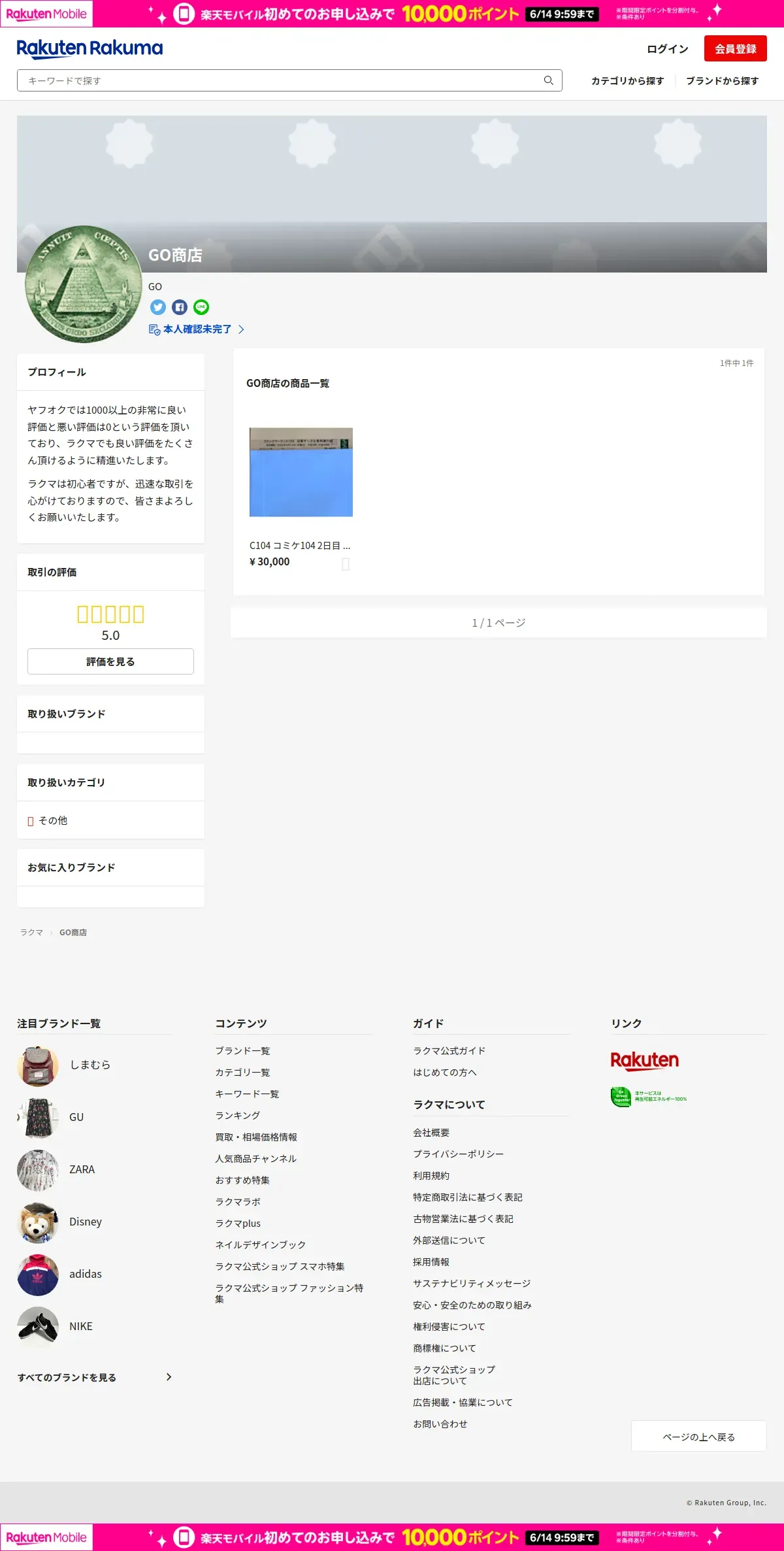Expand the 本人確認未完了 chevron arrow
This screenshot has width=784, height=1551.
pos(241,329)
